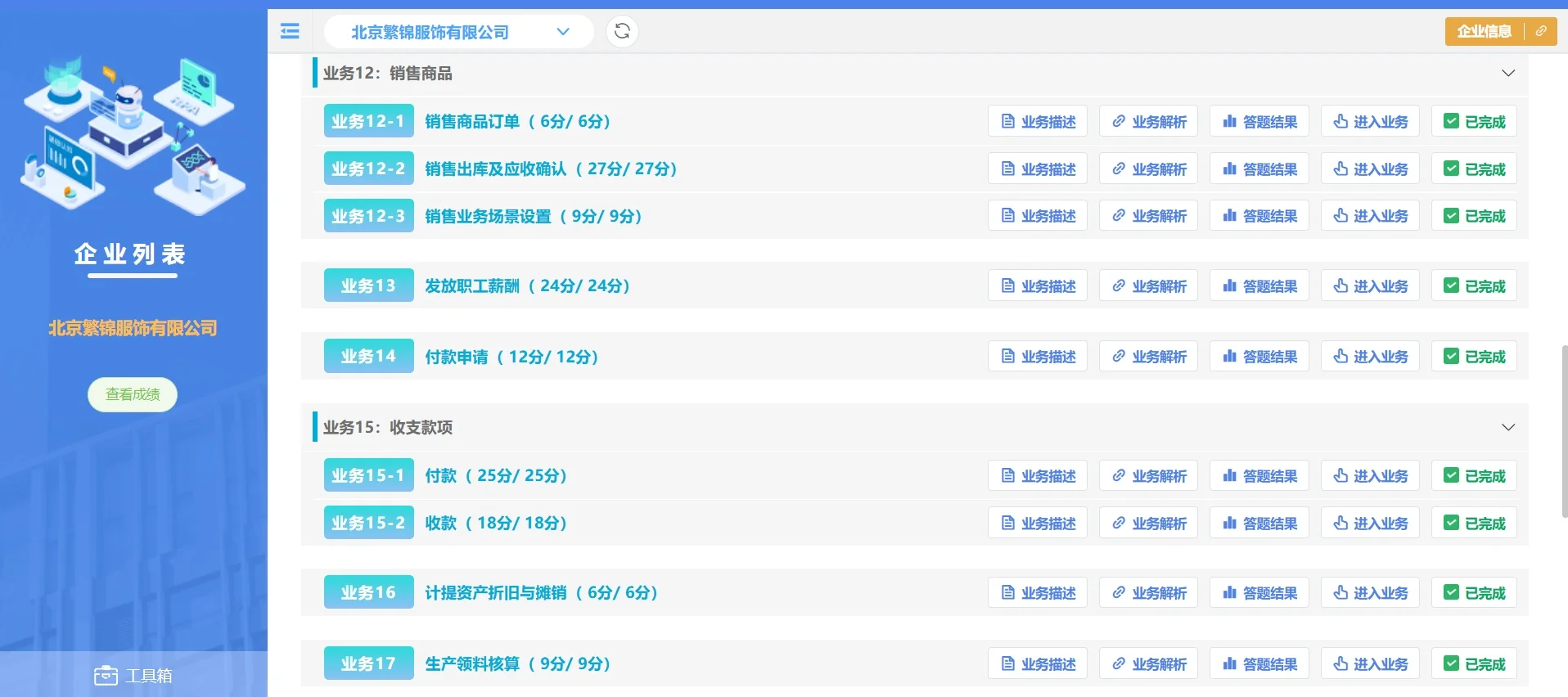Viewport: 1568px width, 697px height.
Task: Open 业务解析 for 业务17 生产领料核算
Action: tap(1148, 663)
